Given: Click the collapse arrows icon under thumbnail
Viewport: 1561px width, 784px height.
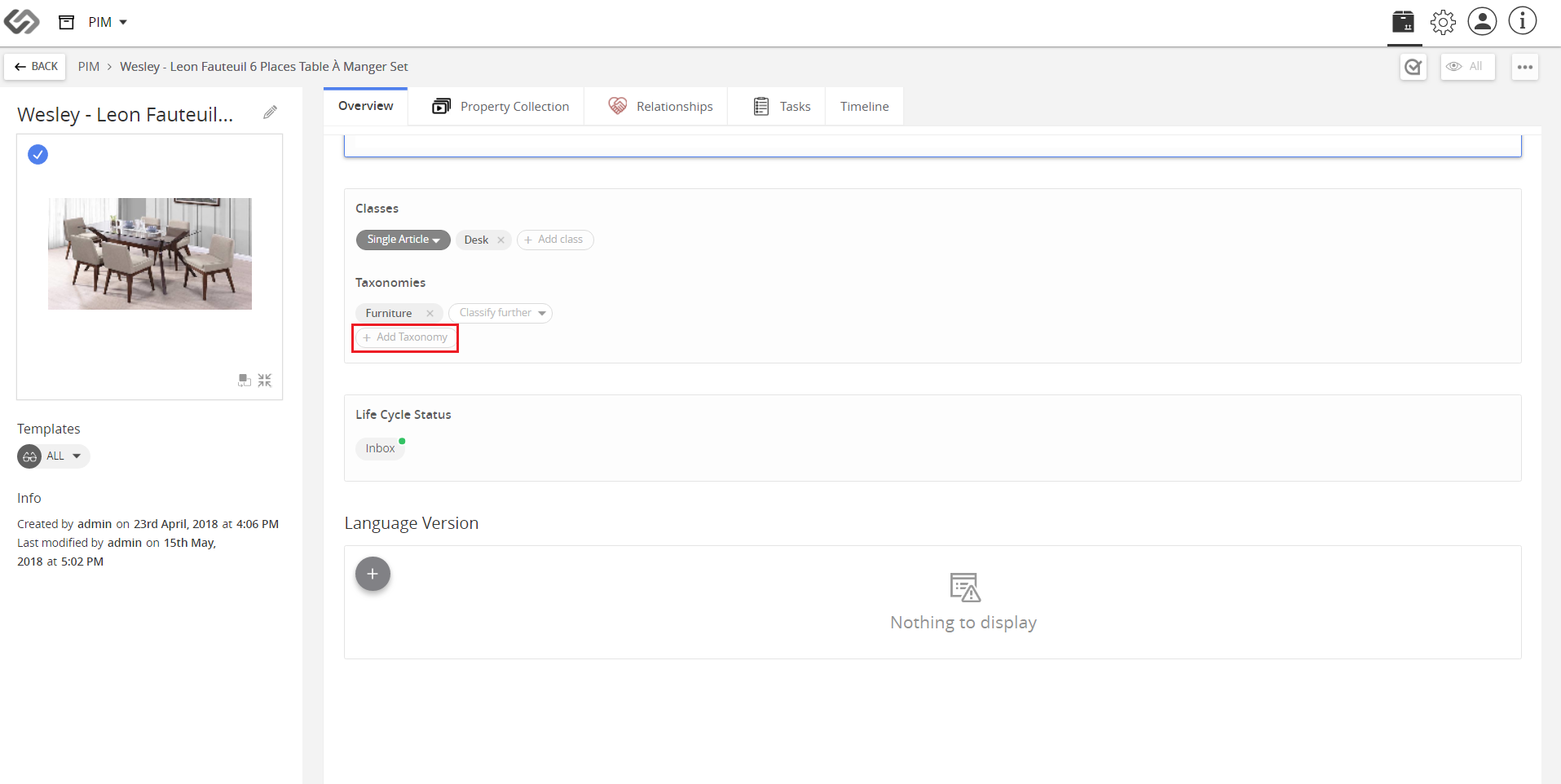Looking at the screenshot, I should [x=265, y=381].
